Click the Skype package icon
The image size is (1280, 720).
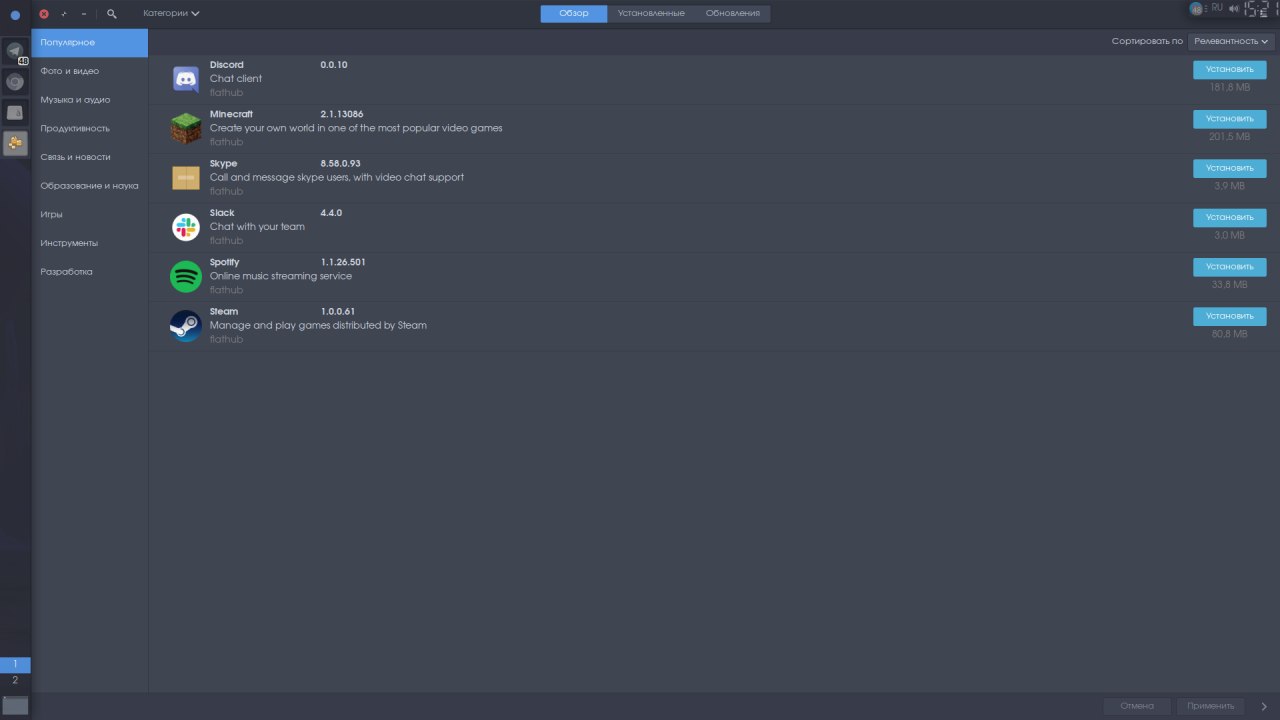[x=186, y=177]
